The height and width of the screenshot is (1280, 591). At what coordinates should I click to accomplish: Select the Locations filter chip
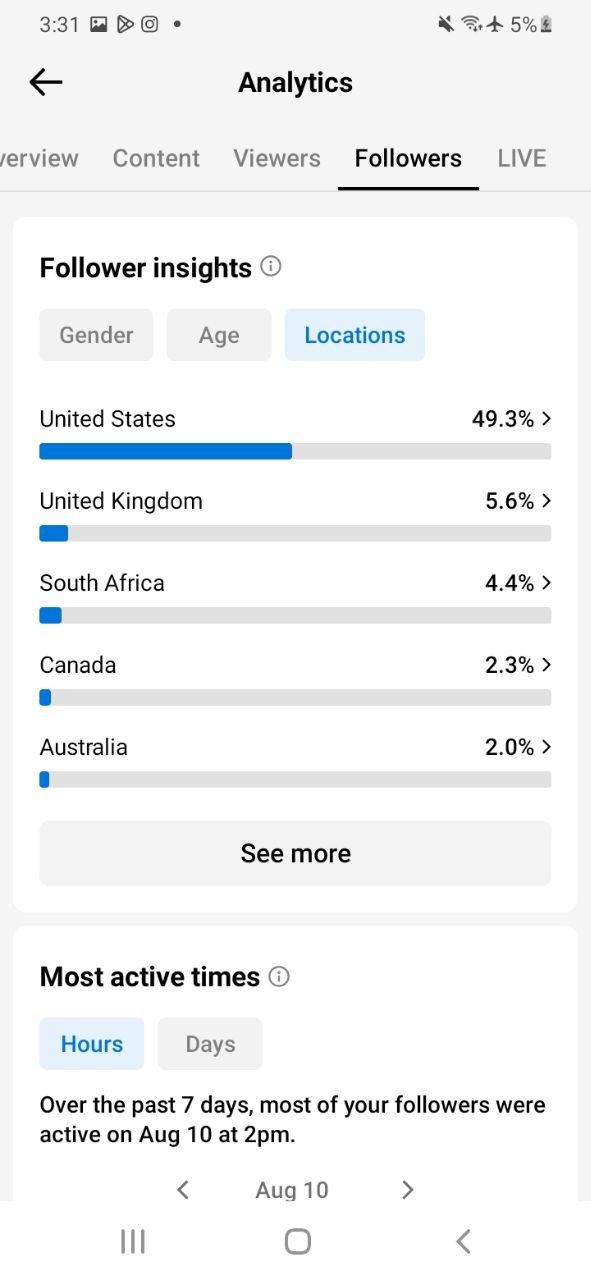point(355,335)
